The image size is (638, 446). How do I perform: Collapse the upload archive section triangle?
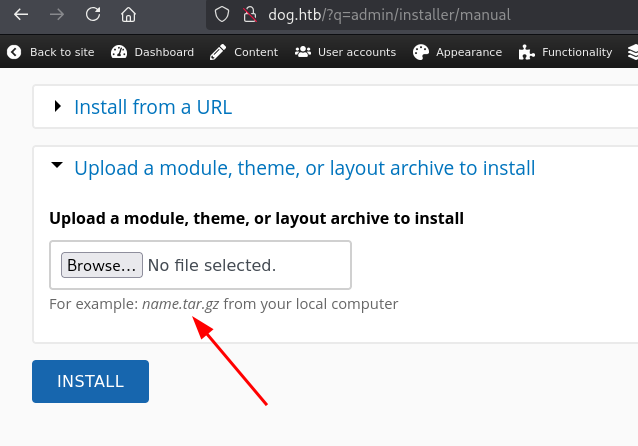point(57,167)
